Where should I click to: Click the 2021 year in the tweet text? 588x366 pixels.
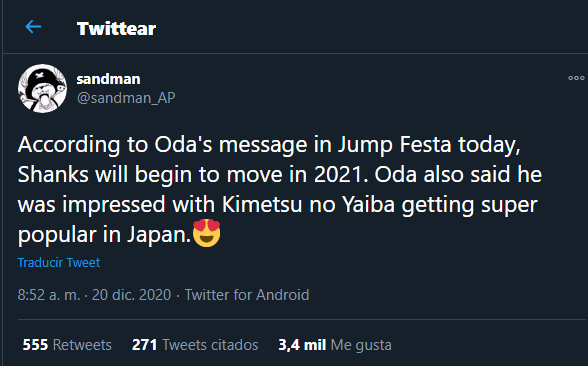341,175
